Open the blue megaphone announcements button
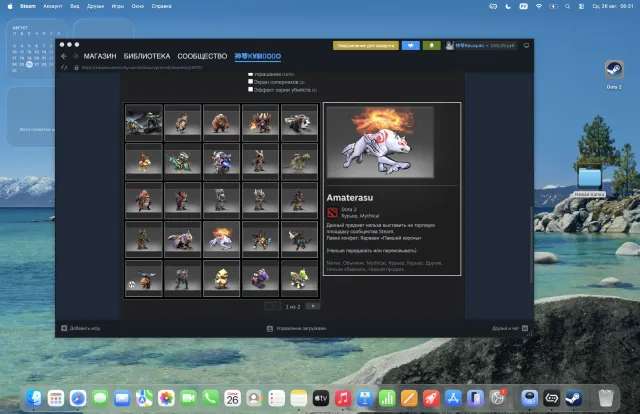 click(411, 45)
